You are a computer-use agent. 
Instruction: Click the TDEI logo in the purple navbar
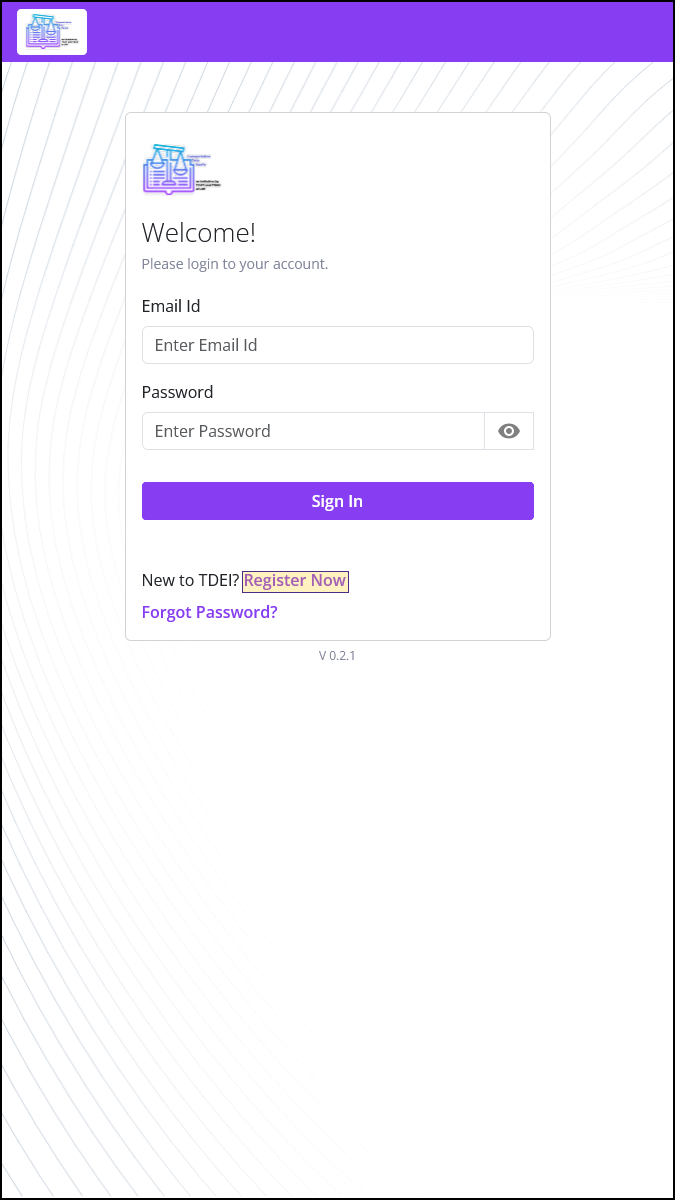click(x=51, y=31)
